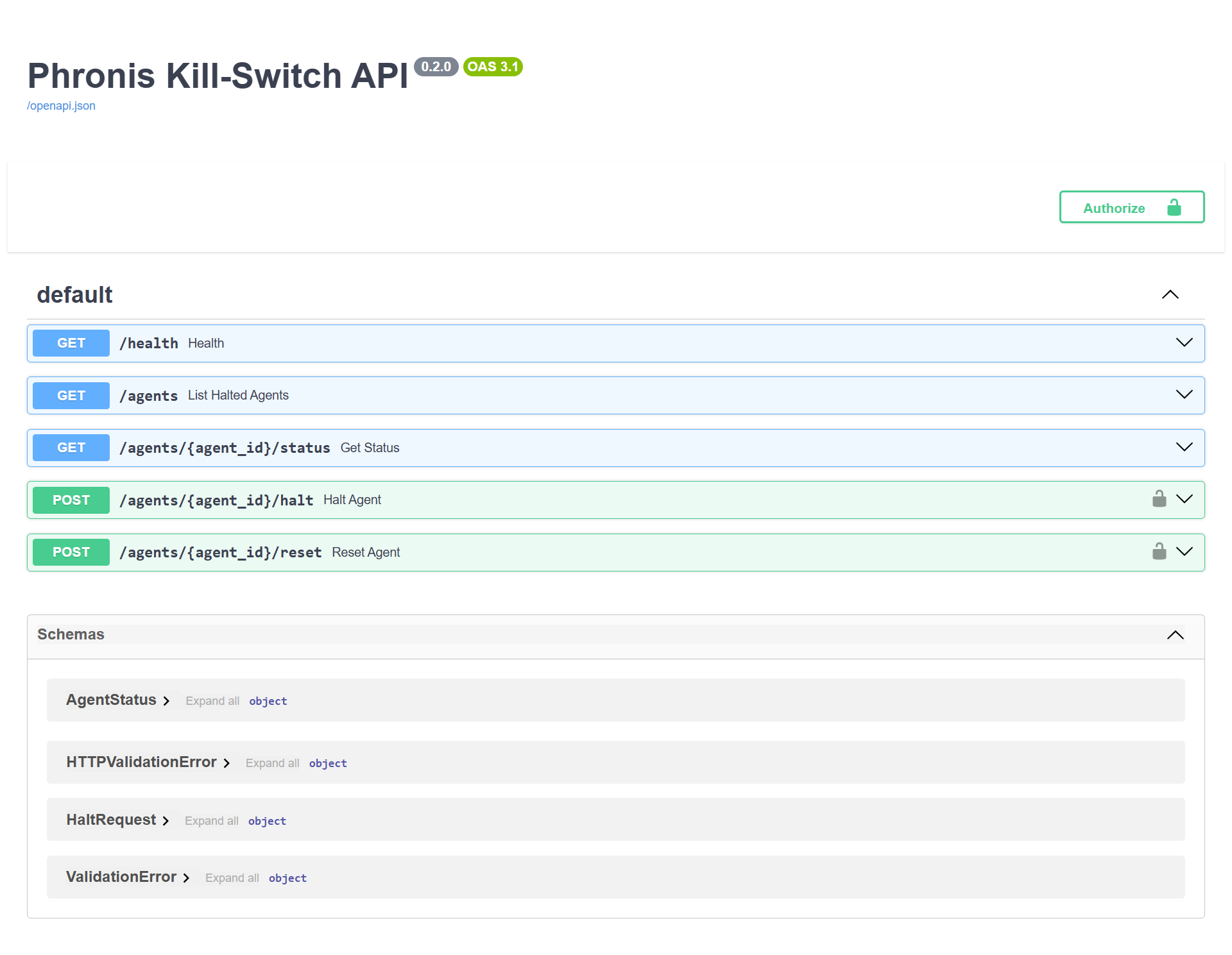Click the object type label of ValidationError
This screenshot has height=955, width=1232.
click(x=287, y=878)
